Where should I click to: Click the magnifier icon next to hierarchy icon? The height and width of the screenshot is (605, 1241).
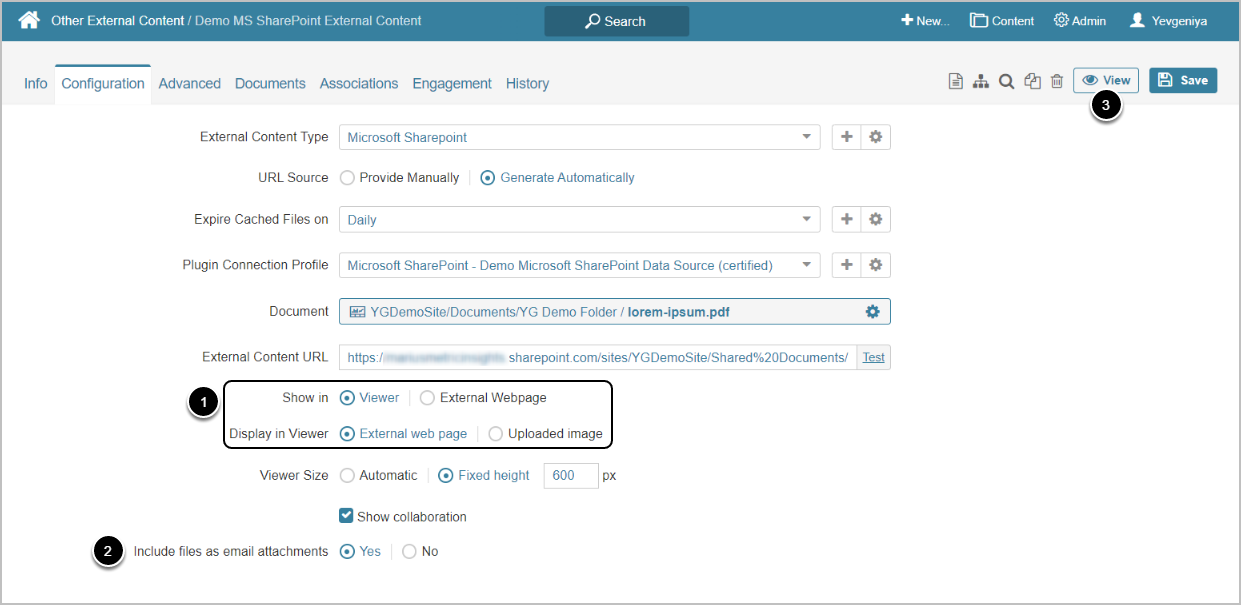point(1007,81)
